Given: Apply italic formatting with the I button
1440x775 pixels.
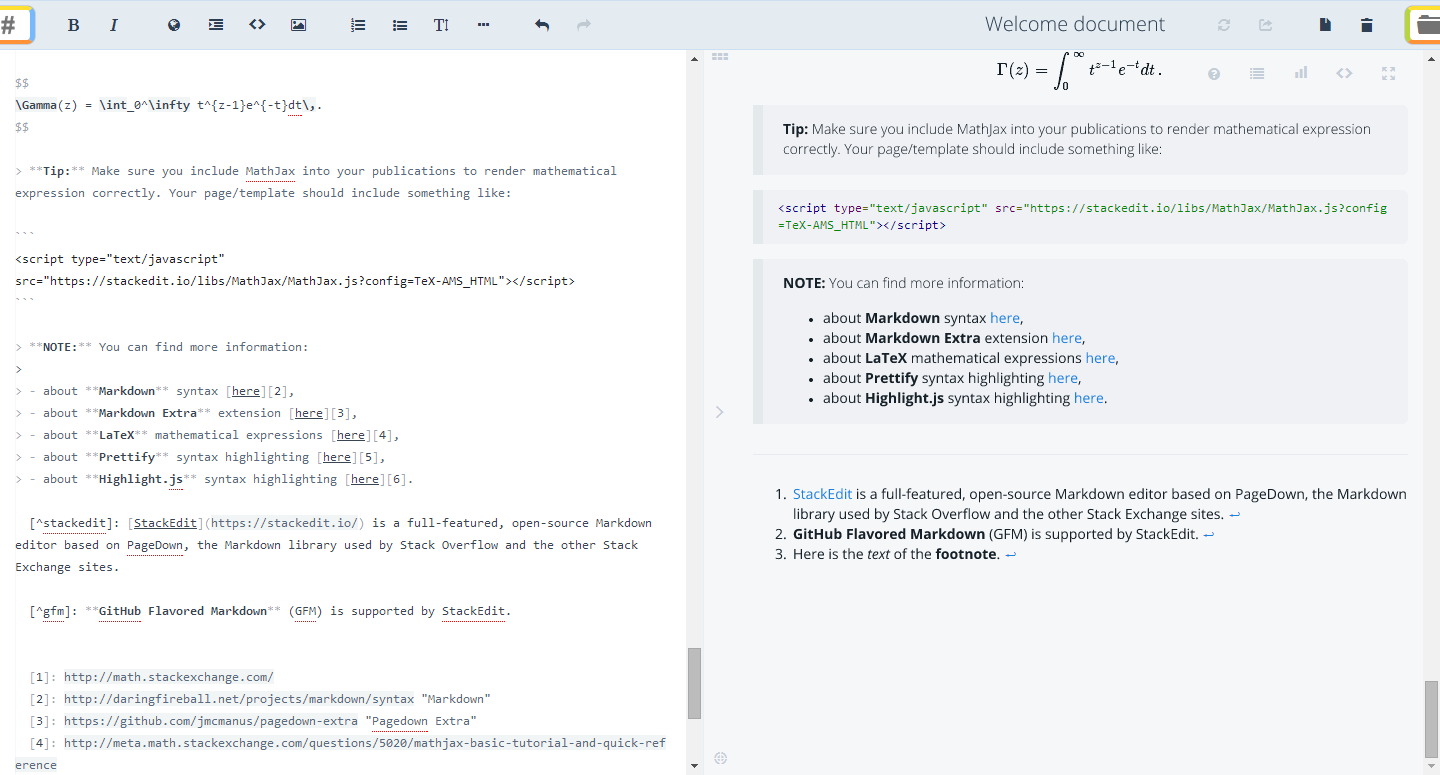Looking at the screenshot, I should coord(114,25).
